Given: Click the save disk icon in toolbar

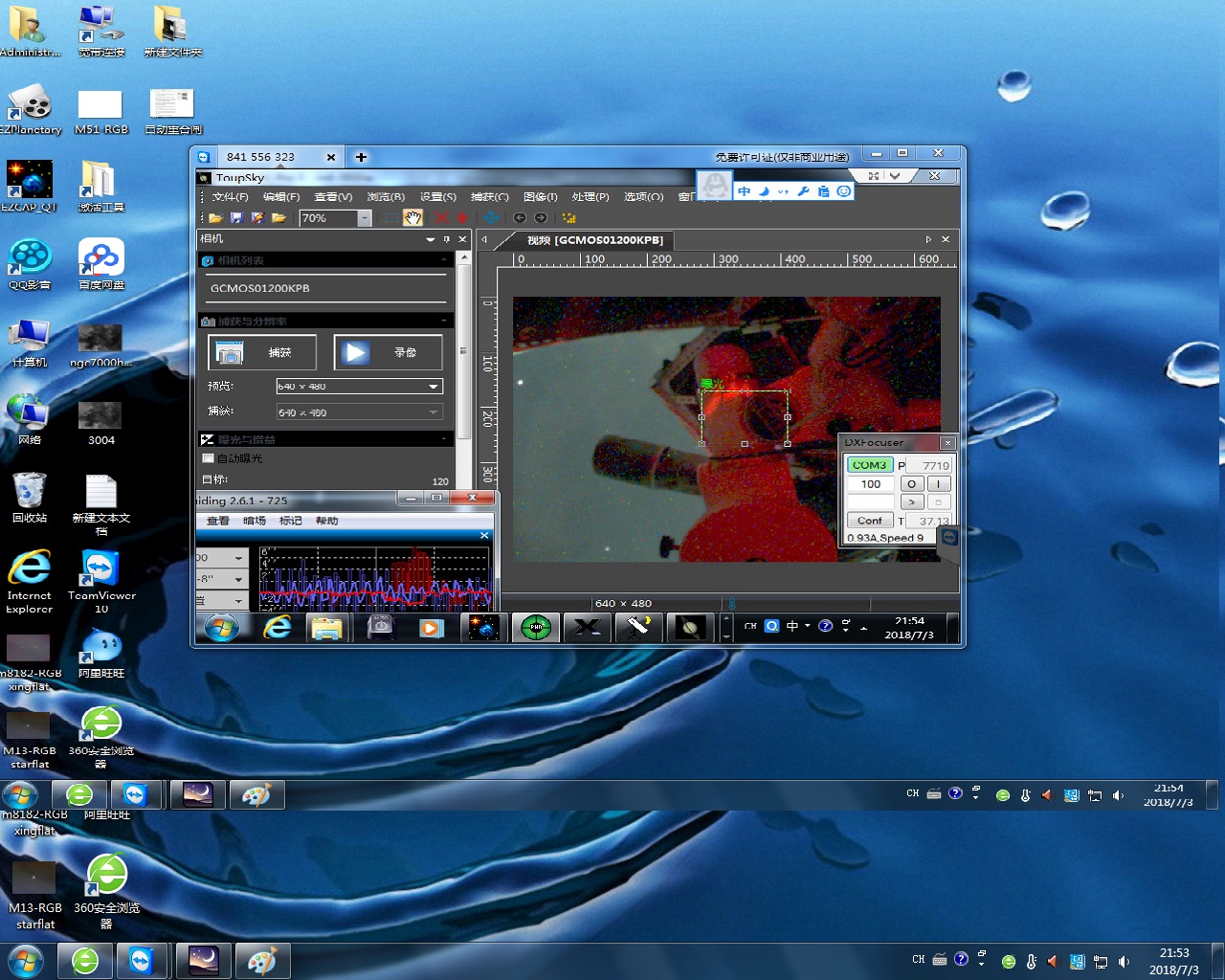Looking at the screenshot, I should pyautogui.click(x=236, y=218).
